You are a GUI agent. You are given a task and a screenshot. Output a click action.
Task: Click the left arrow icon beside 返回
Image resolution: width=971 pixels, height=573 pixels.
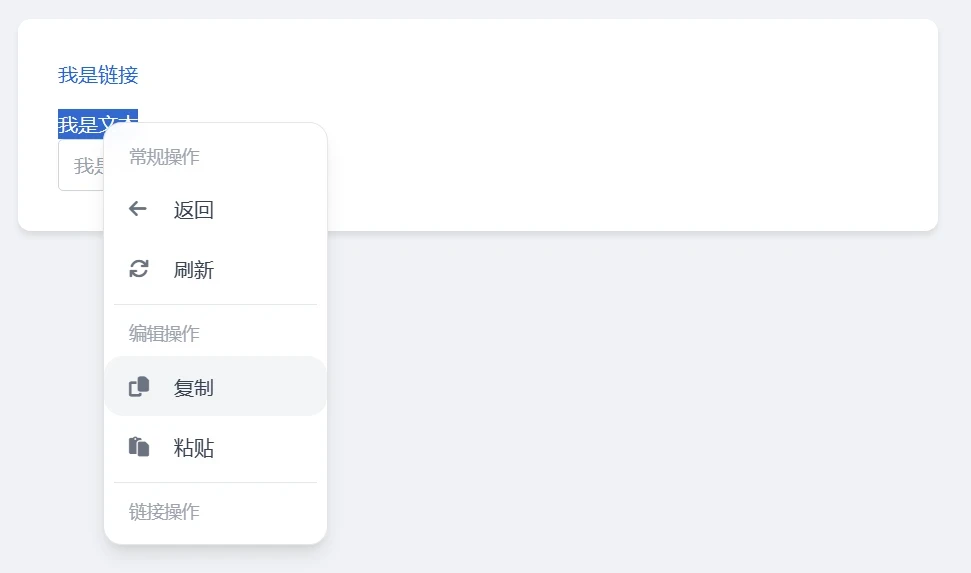[x=137, y=209]
